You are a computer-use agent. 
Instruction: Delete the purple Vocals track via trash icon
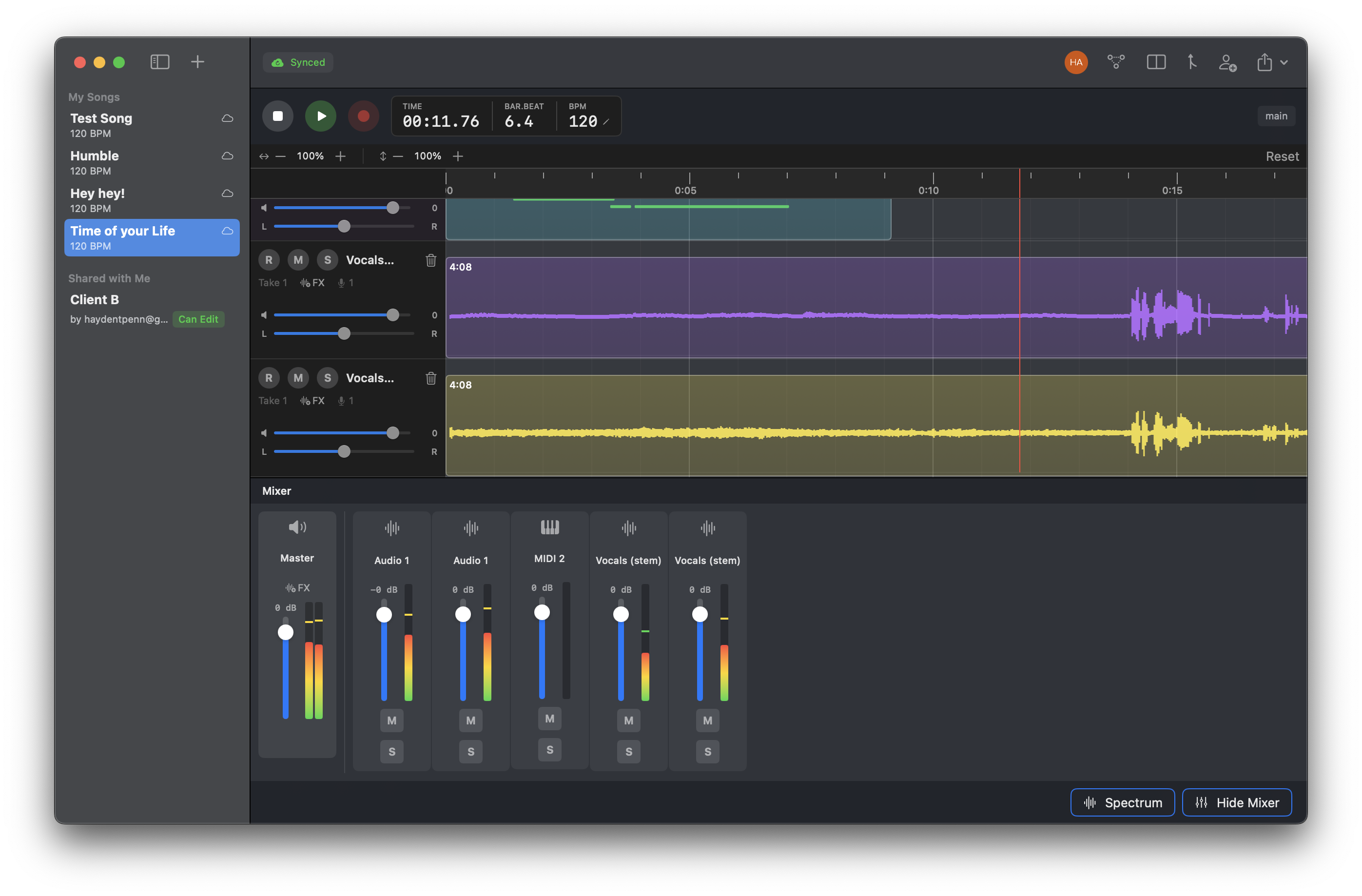(431, 260)
